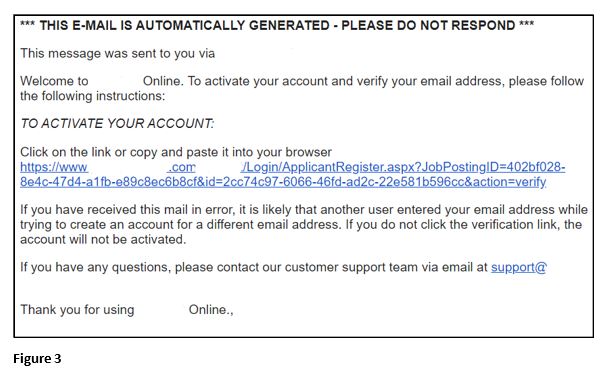The height and width of the screenshot is (375, 613).
Task: Click 'Online.,' in the closing line
Action: (211, 310)
